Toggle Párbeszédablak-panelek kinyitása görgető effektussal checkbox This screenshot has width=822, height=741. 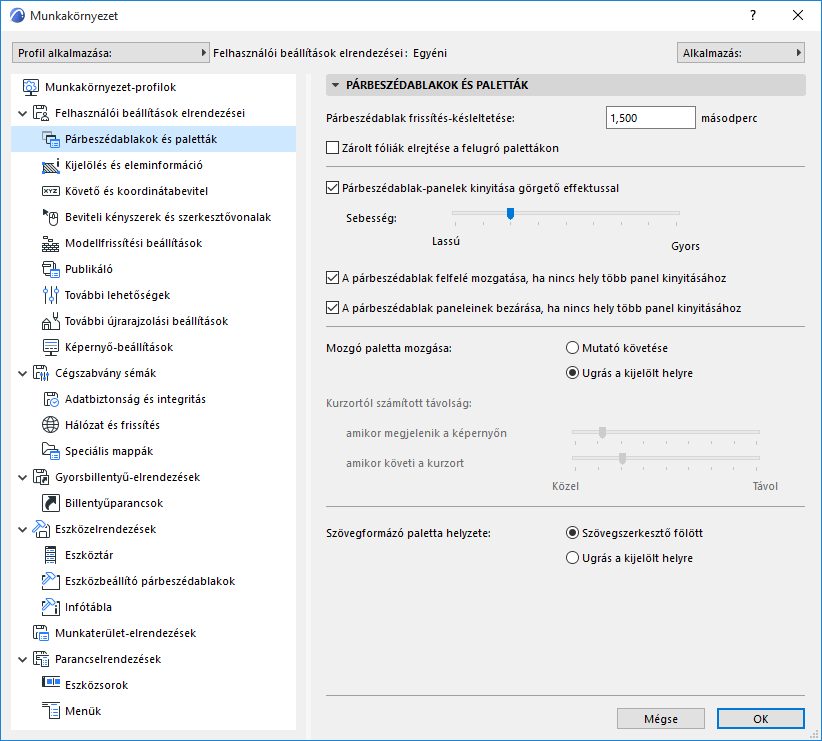pyautogui.click(x=333, y=187)
